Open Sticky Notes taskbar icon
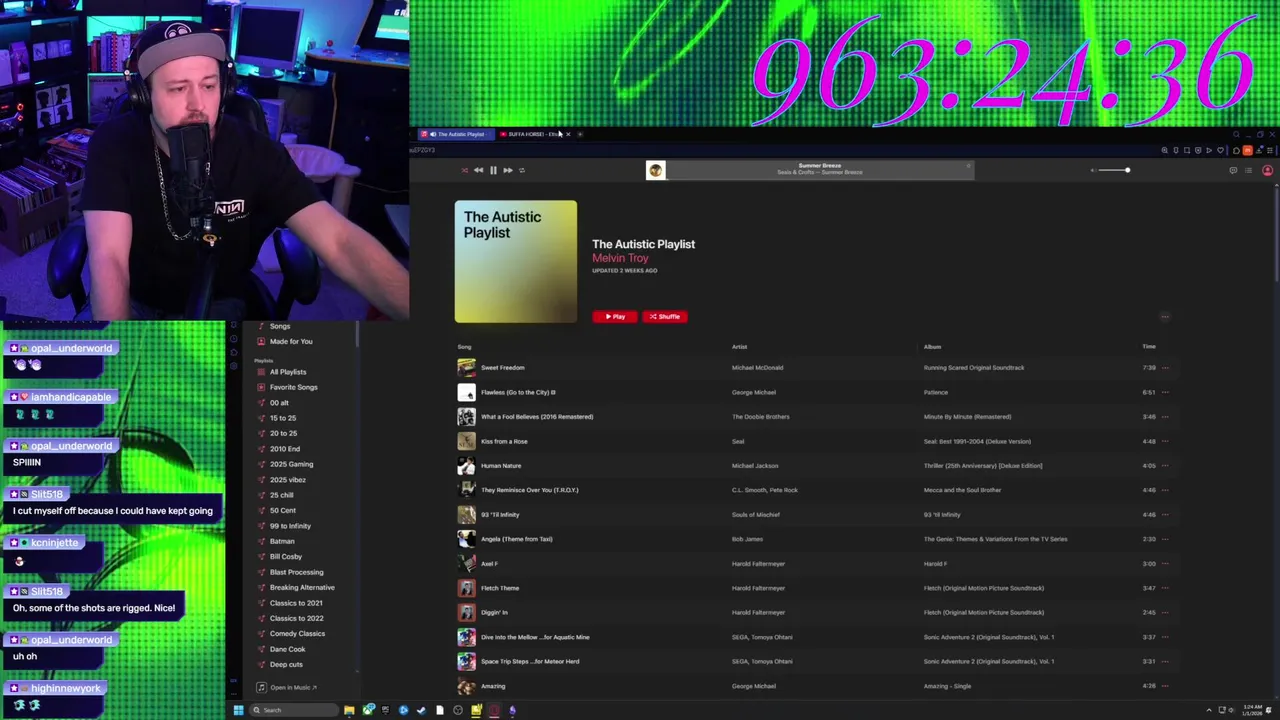Screen dimensions: 1280x720 [476, 710]
